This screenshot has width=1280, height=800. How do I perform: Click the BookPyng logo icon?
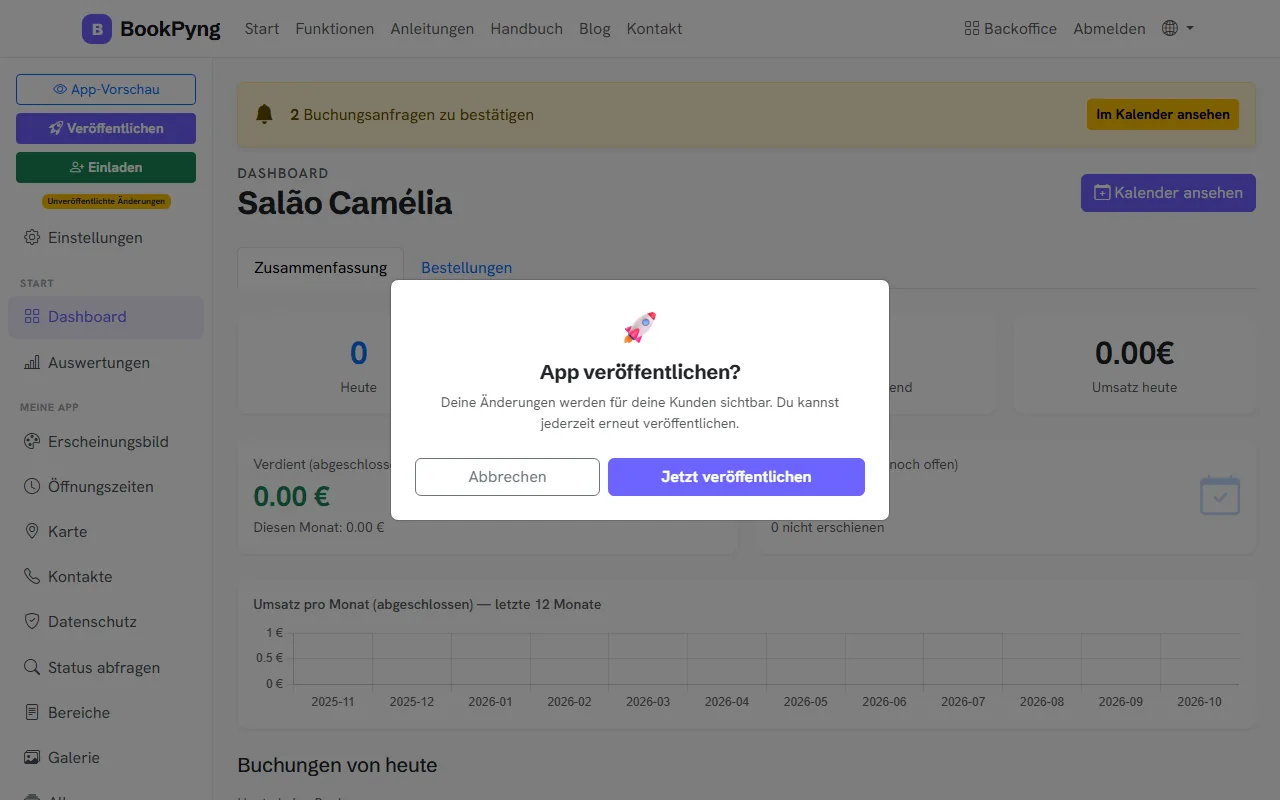tap(97, 29)
